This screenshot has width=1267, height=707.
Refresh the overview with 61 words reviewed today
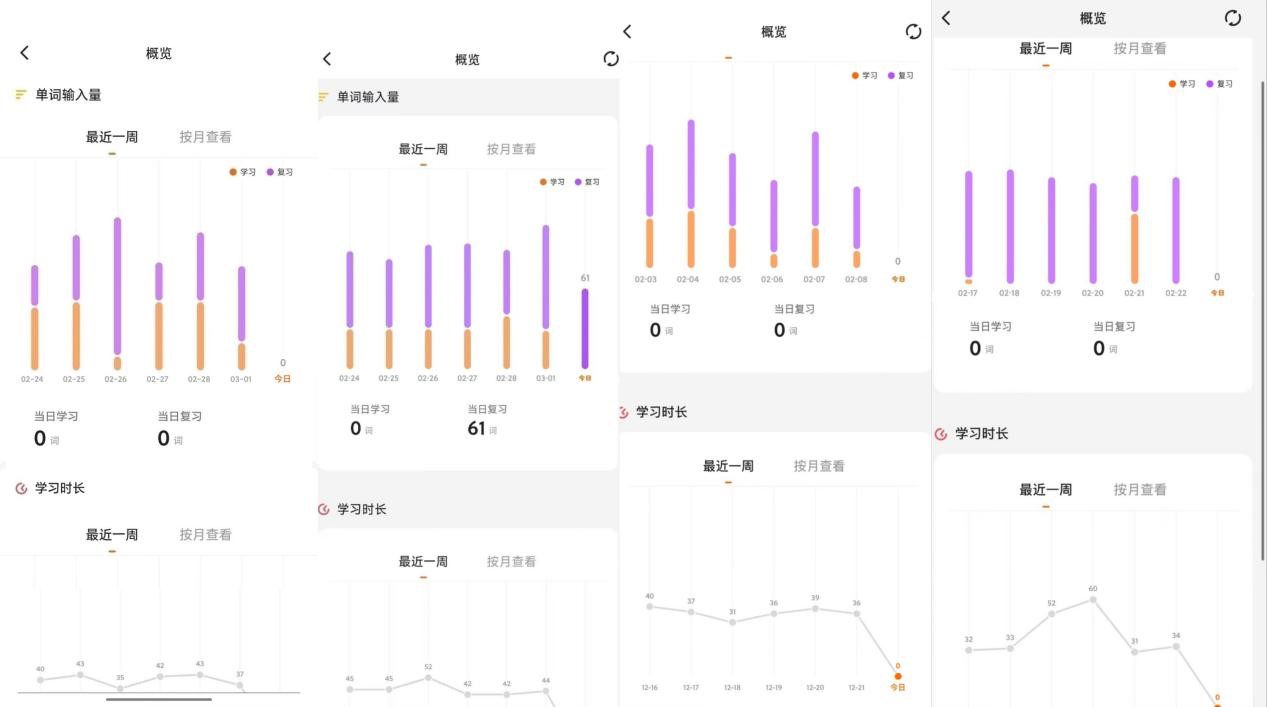pos(611,59)
